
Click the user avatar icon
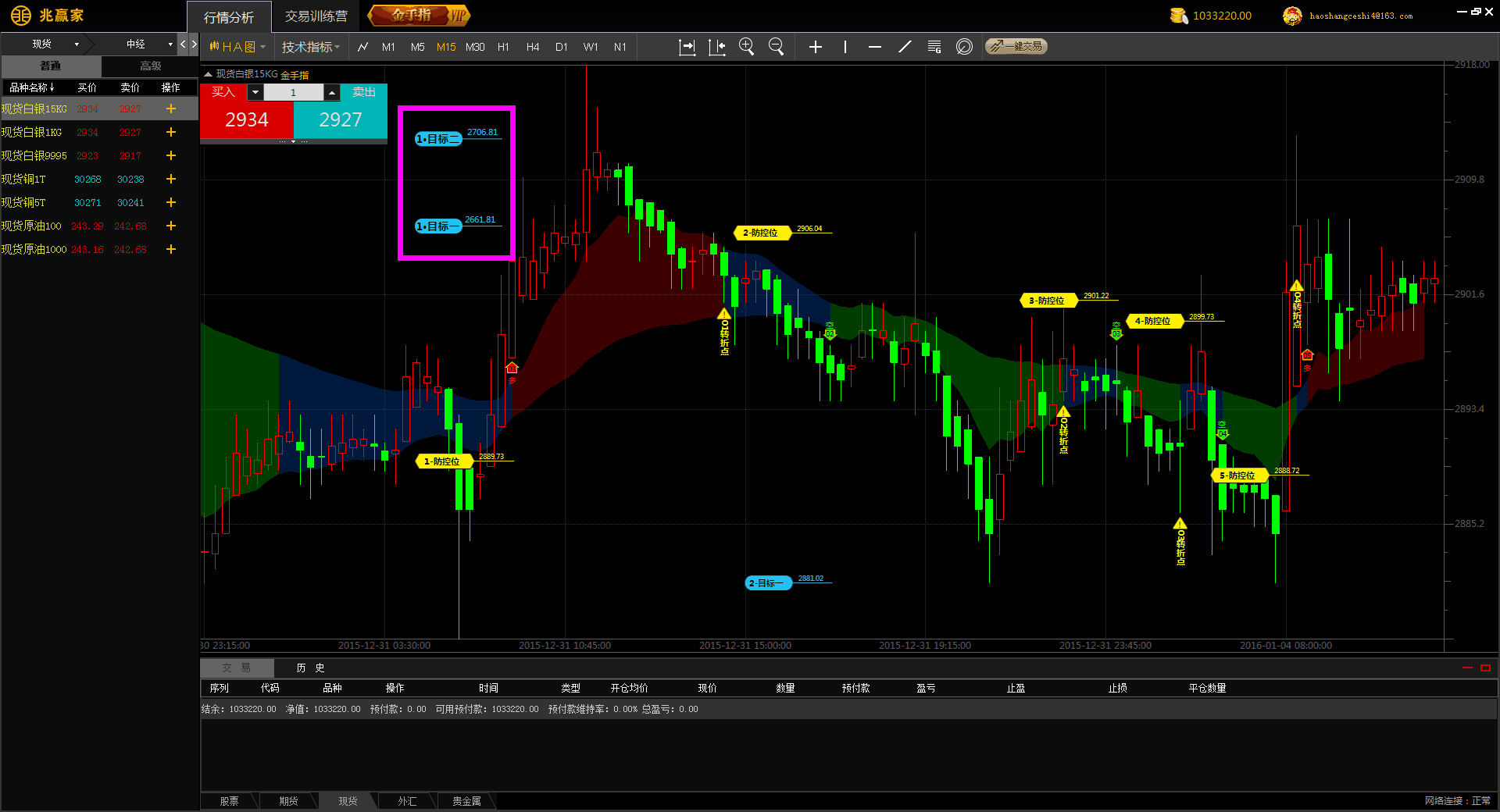coord(1292,16)
